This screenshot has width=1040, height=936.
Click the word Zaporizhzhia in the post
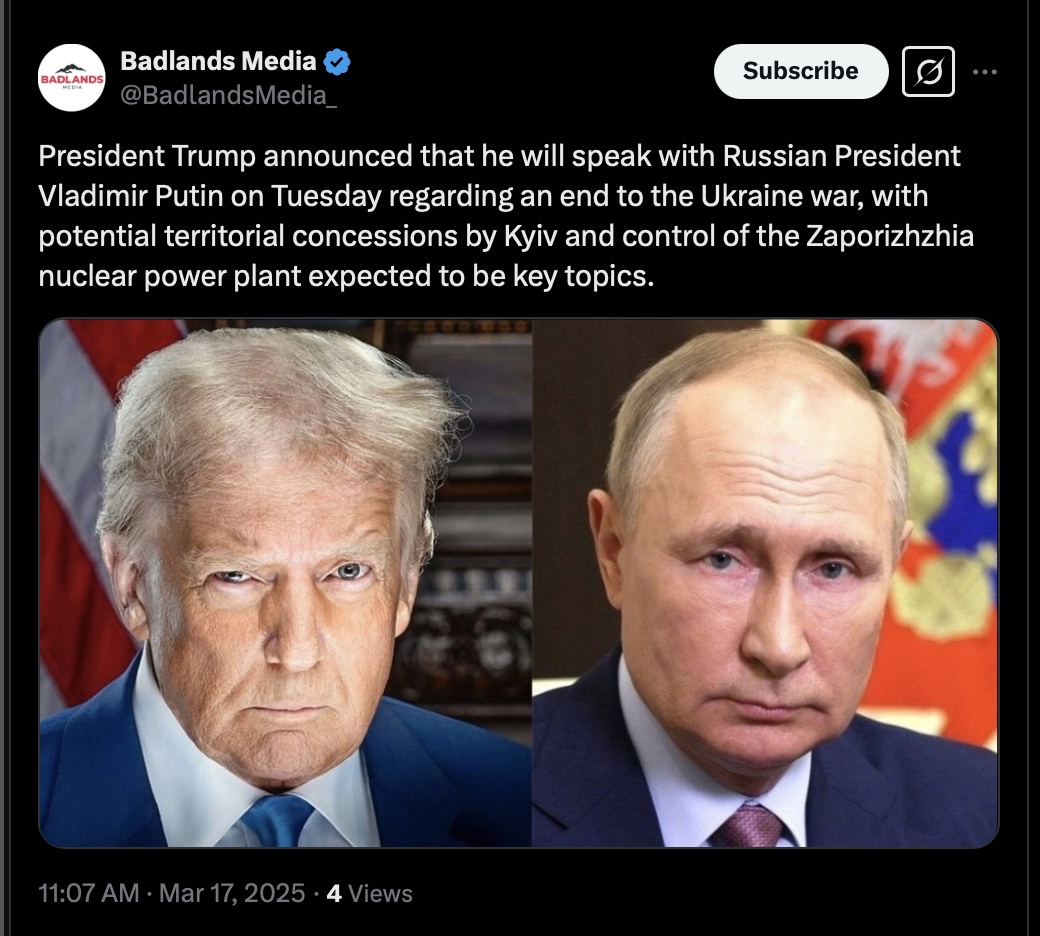(x=890, y=236)
